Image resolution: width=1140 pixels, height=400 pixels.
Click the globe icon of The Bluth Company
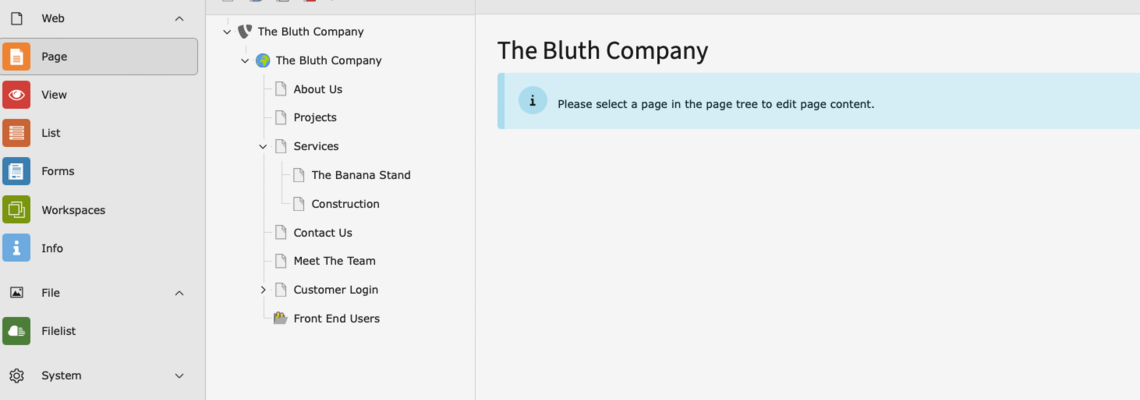(x=263, y=60)
